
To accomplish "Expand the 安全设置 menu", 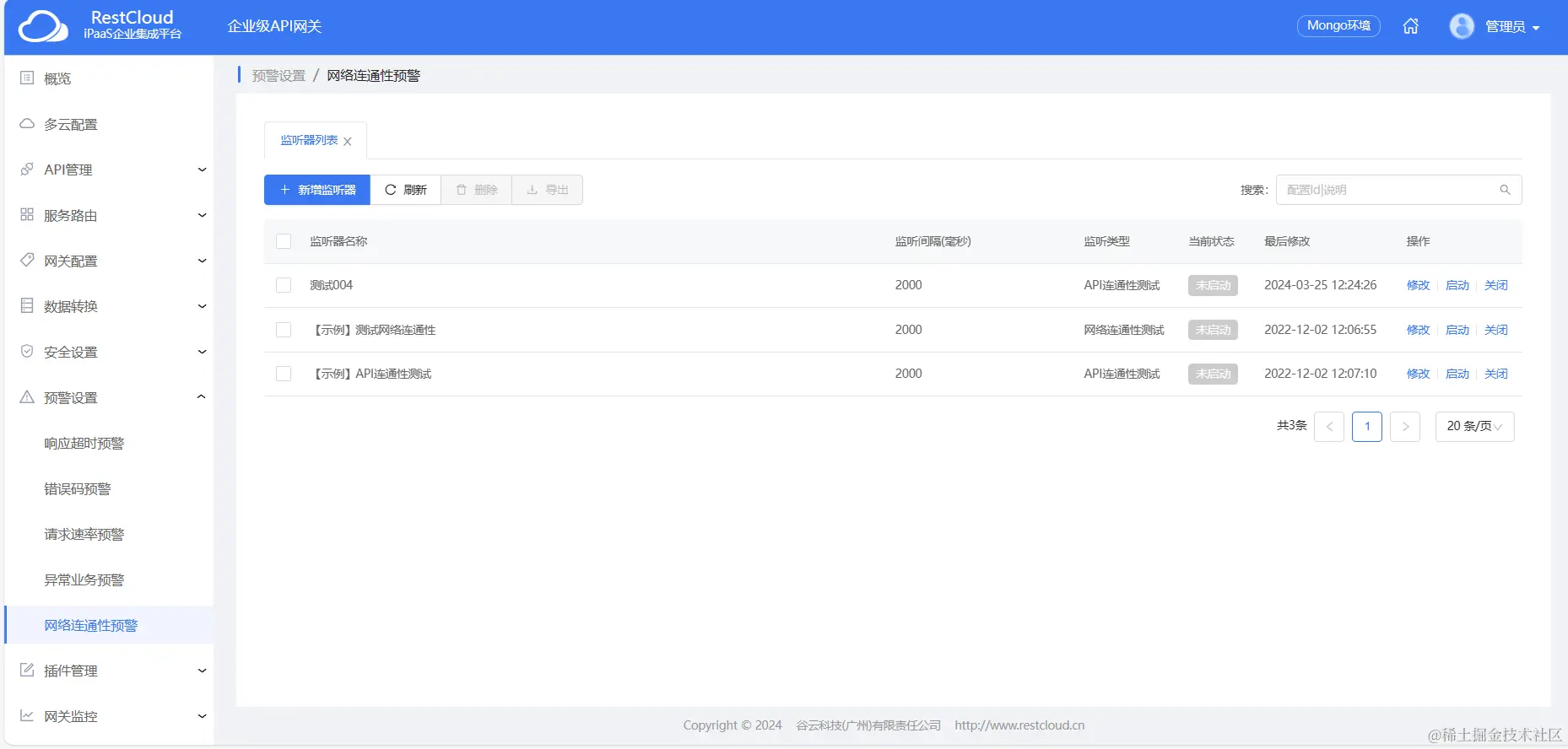I will [202, 352].
